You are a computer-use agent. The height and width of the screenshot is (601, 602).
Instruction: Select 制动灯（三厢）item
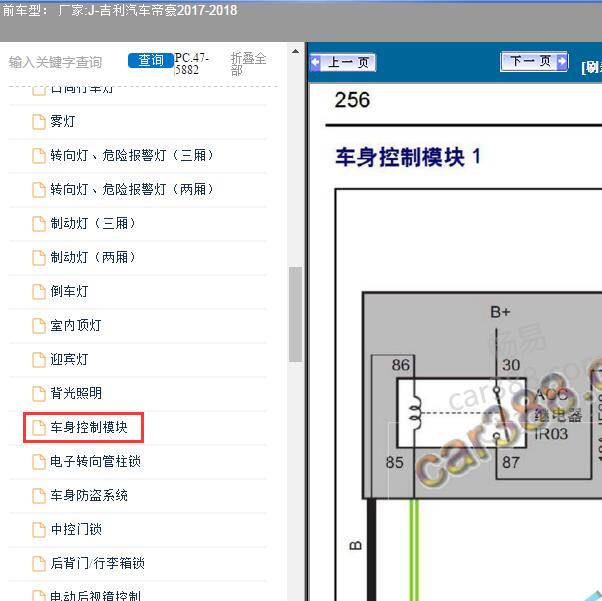[93, 223]
